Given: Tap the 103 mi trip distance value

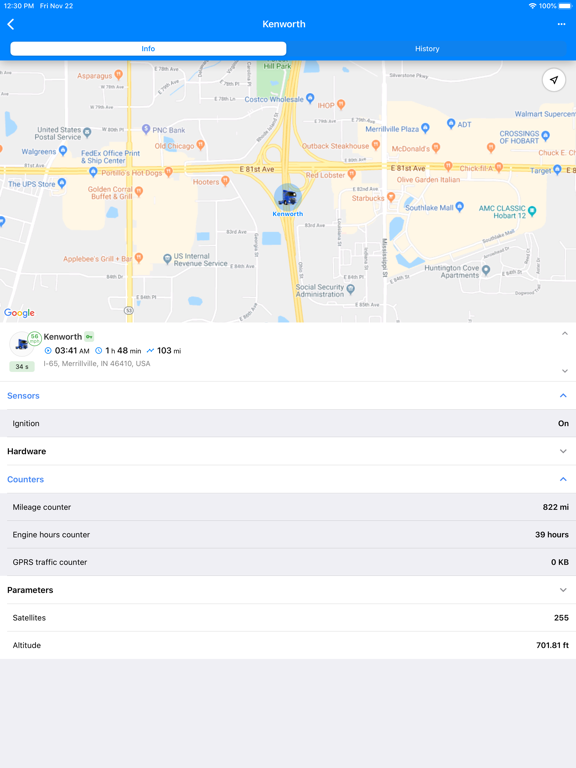Looking at the screenshot, I should pos(169,351).
